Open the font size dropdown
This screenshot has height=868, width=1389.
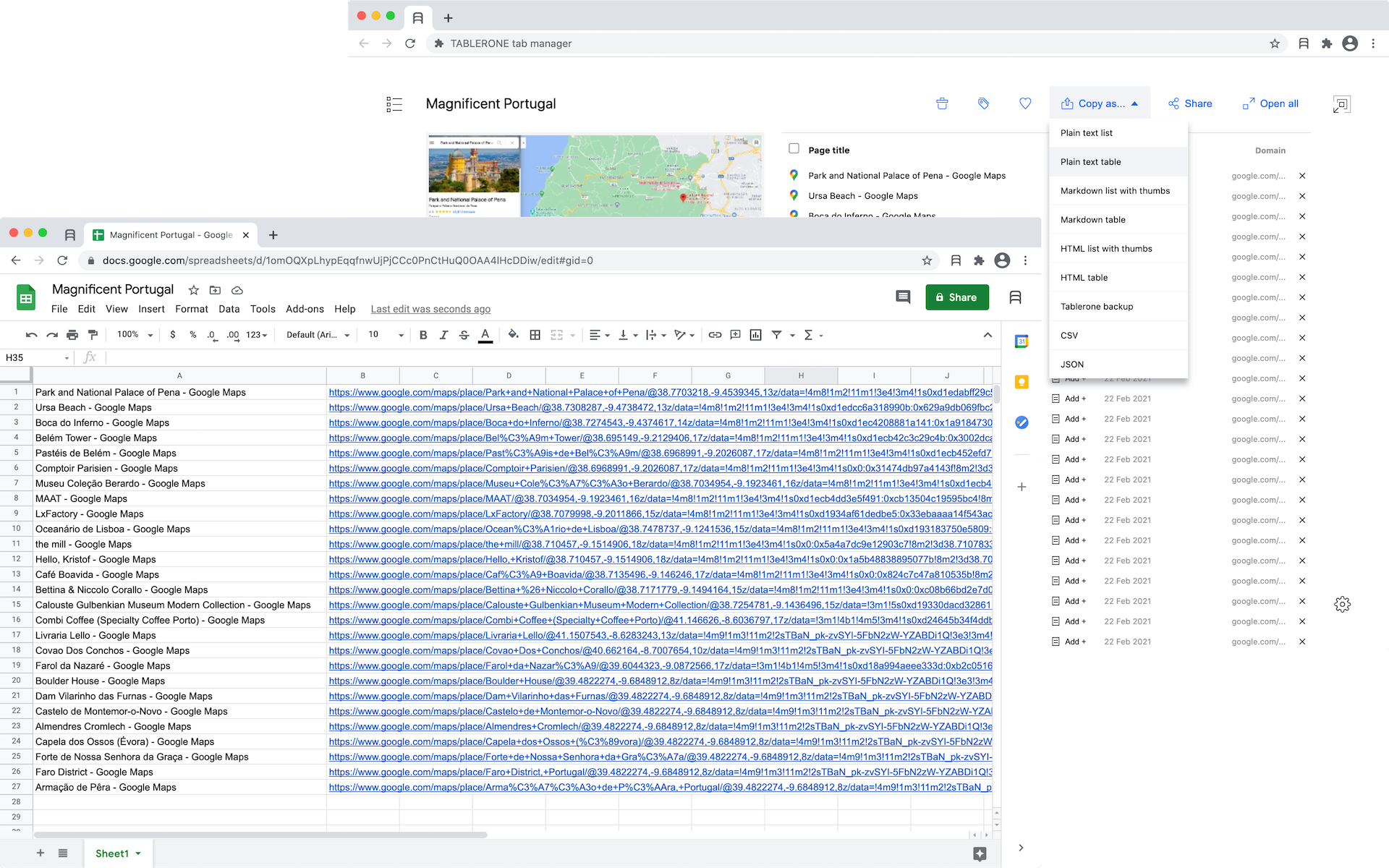pyautogui.click(x=386, y=335)
